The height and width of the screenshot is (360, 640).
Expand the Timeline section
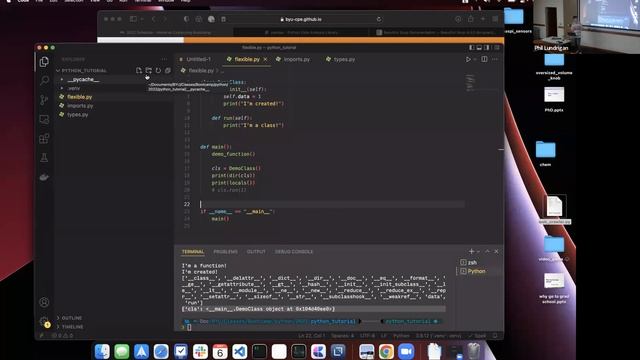click(x=70, y=327)
